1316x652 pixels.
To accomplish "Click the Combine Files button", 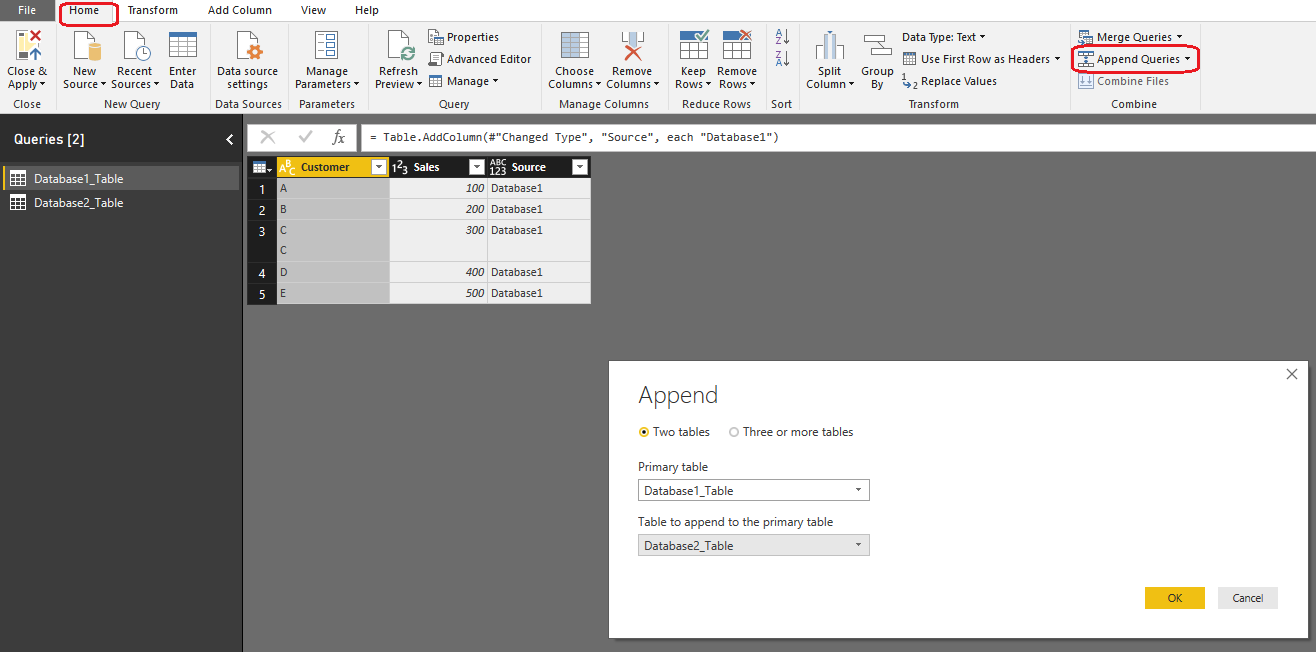I will point(1124,81).
